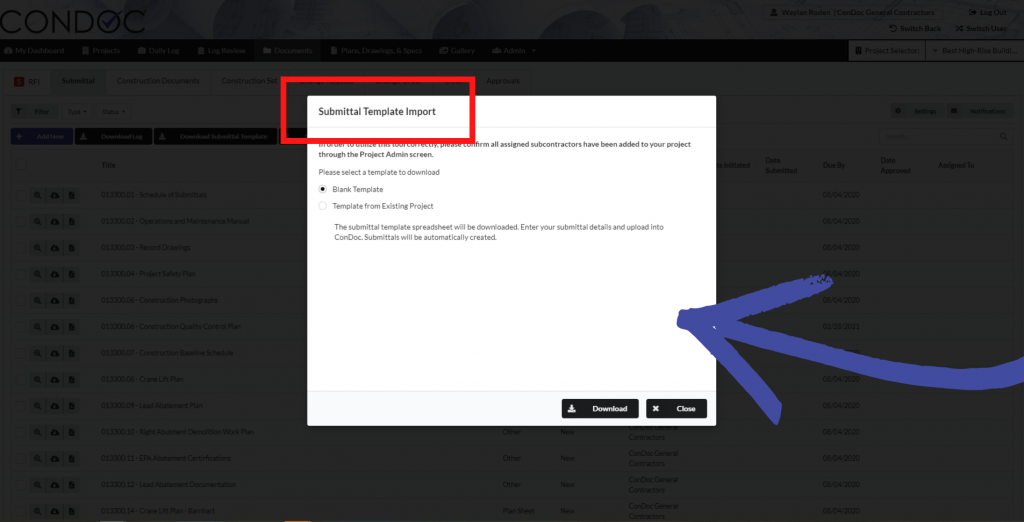Click the user profile icon beside Waylan Roden

coord(775,12)
